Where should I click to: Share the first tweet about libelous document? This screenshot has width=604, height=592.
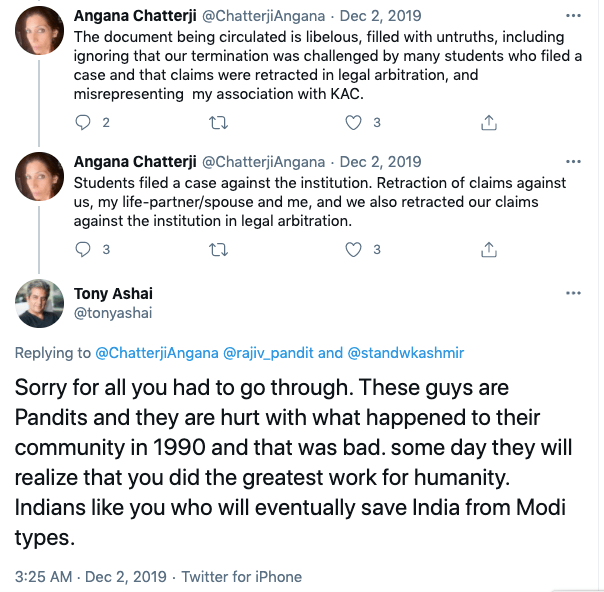(489, 122)
